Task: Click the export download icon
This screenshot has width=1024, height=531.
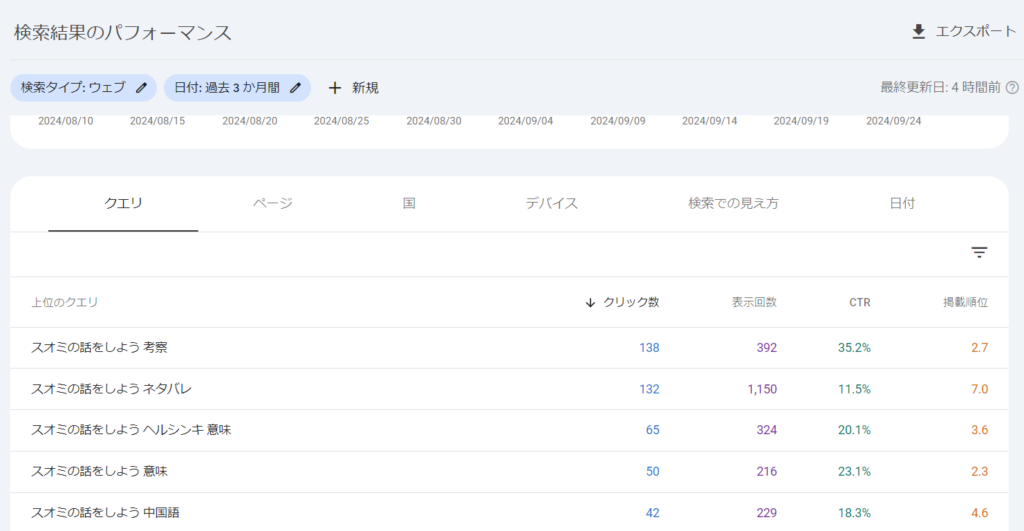Action: tap(918, 31)
